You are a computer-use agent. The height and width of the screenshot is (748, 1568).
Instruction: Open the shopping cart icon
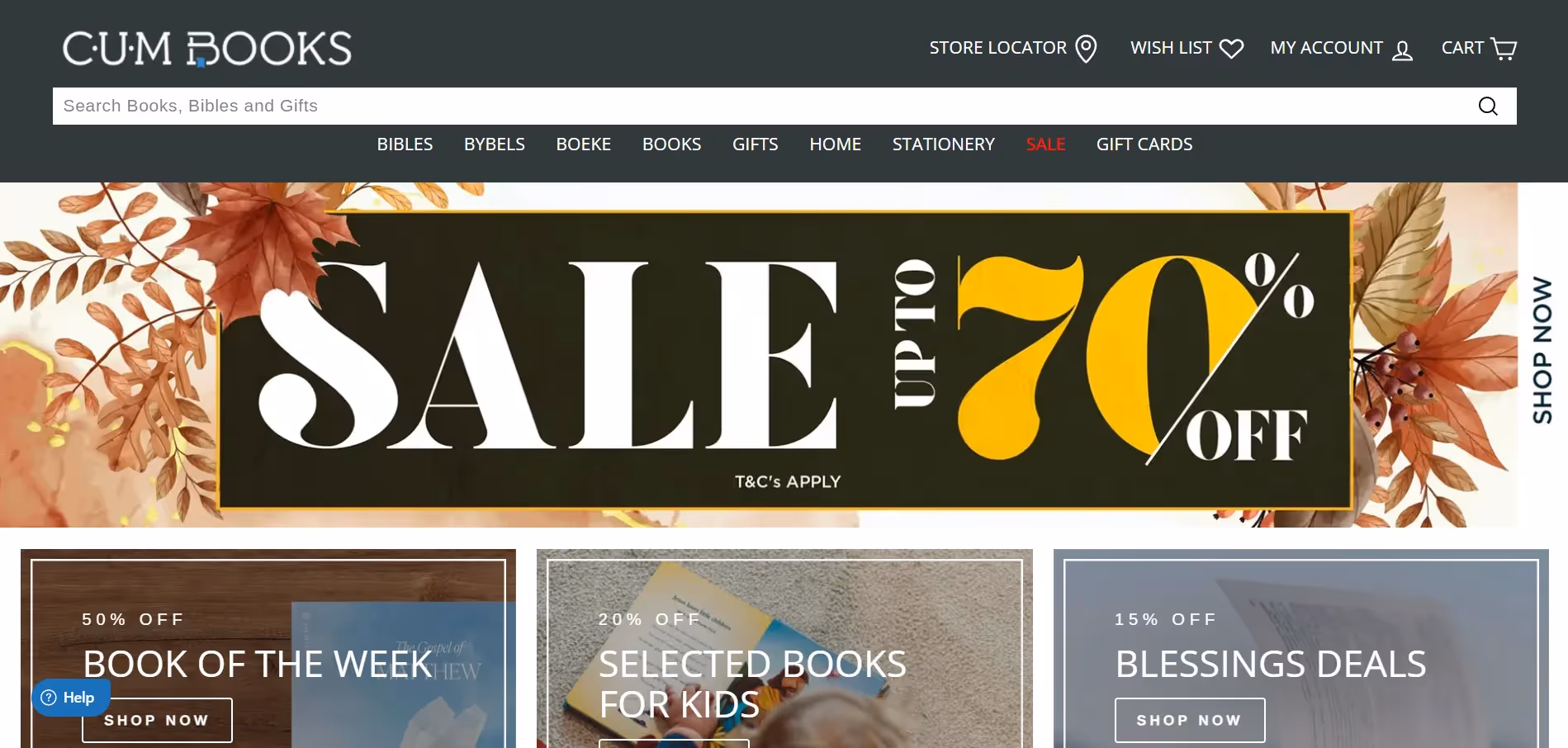coord(1504,49)
